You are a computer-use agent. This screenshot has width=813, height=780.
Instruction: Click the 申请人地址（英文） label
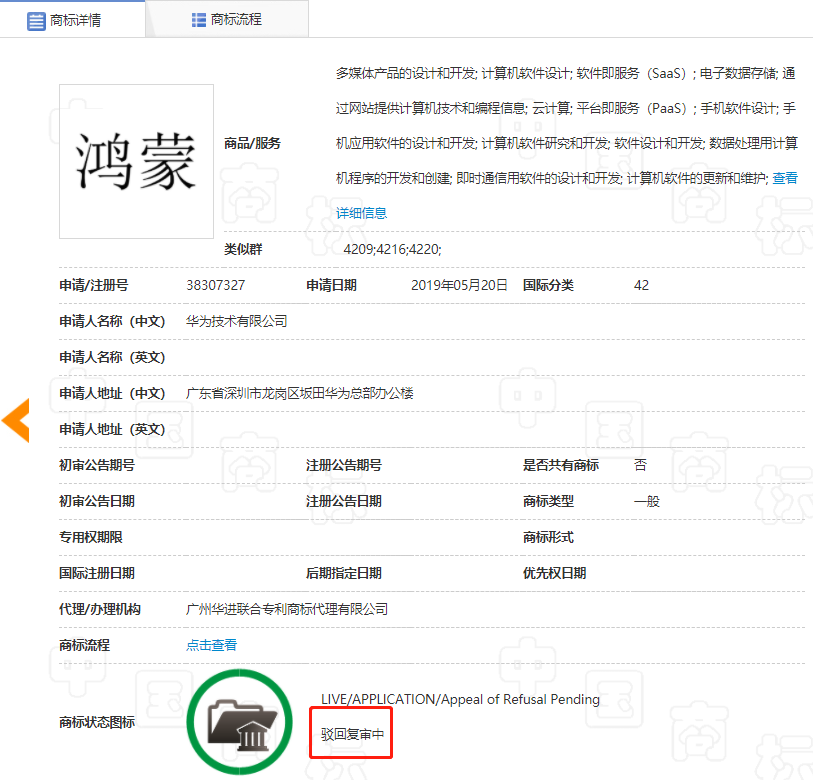click(112, 429)
